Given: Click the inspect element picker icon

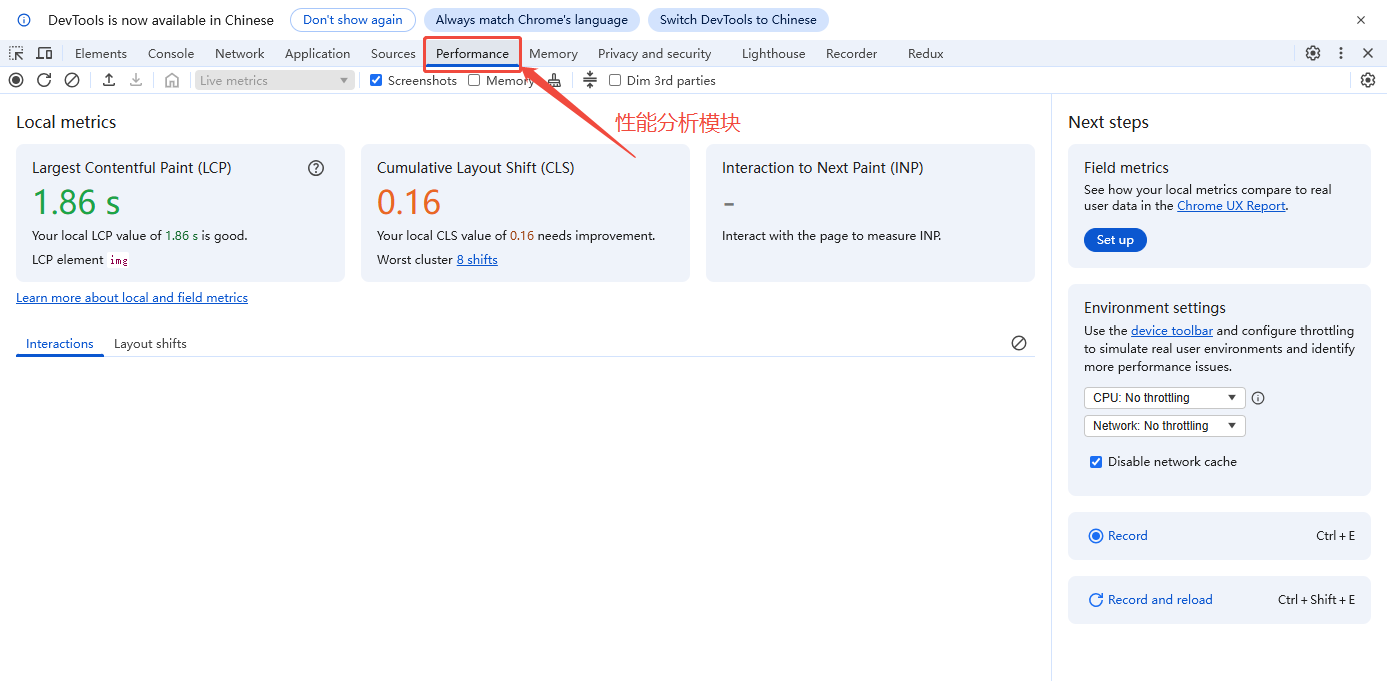Looking at the screenshot, I should click(17, 53).
